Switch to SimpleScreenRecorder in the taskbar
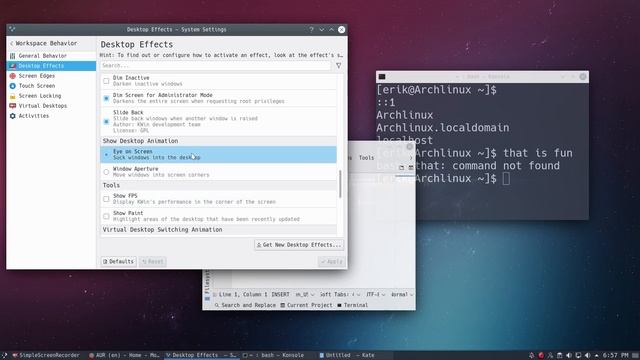This screenshot has height=360, width=640. pyautogui.click(x=46, y=356)
